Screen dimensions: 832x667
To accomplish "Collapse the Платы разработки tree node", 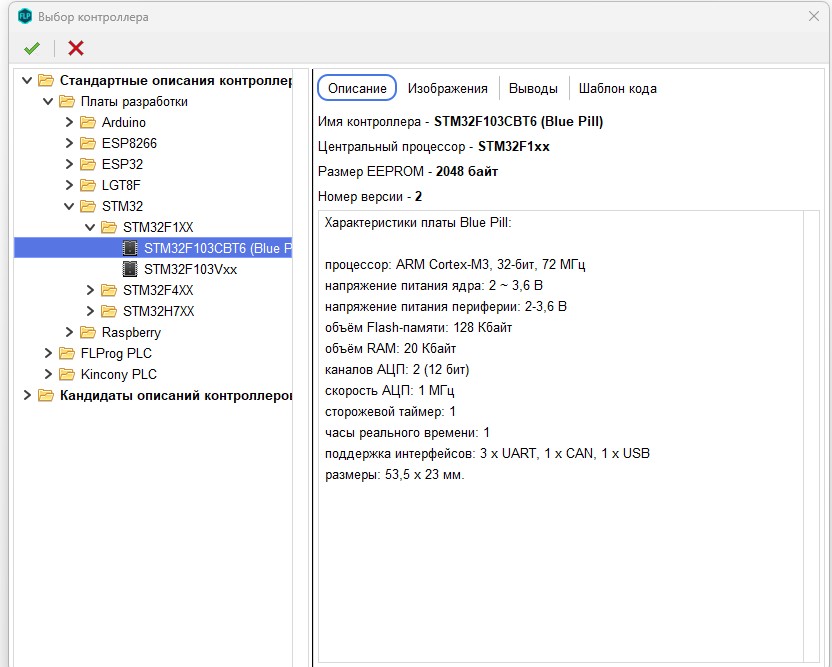I will pos(48,101).
